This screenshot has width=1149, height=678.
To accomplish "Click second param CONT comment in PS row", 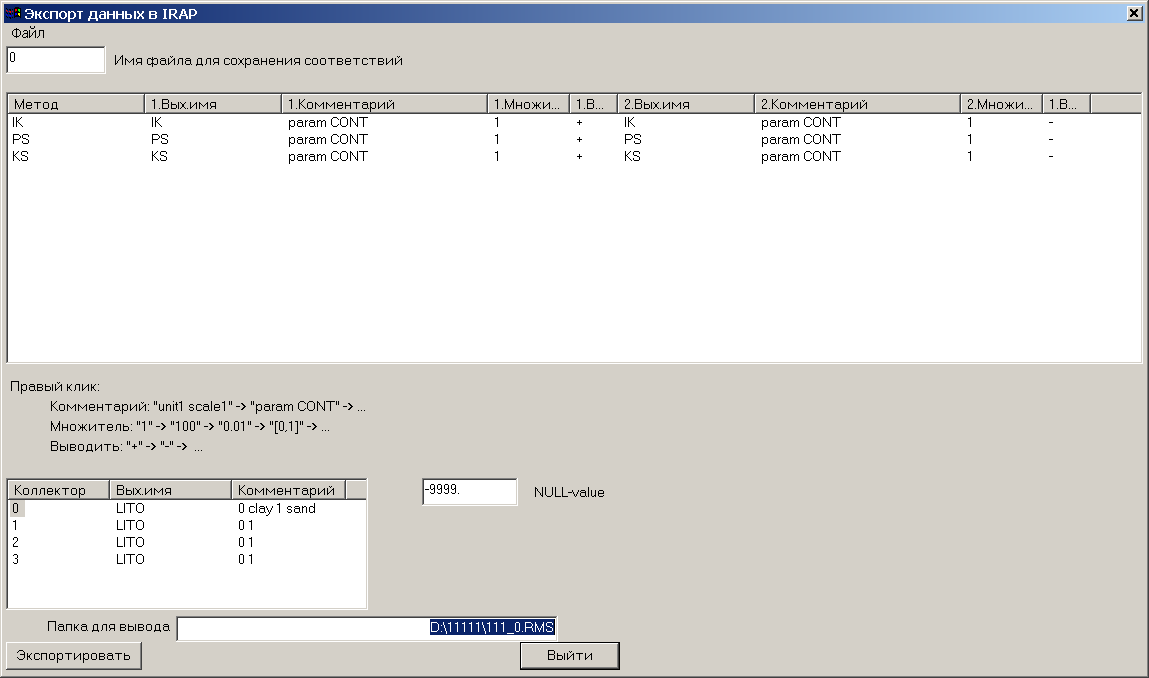I will [x=801, y=139].
